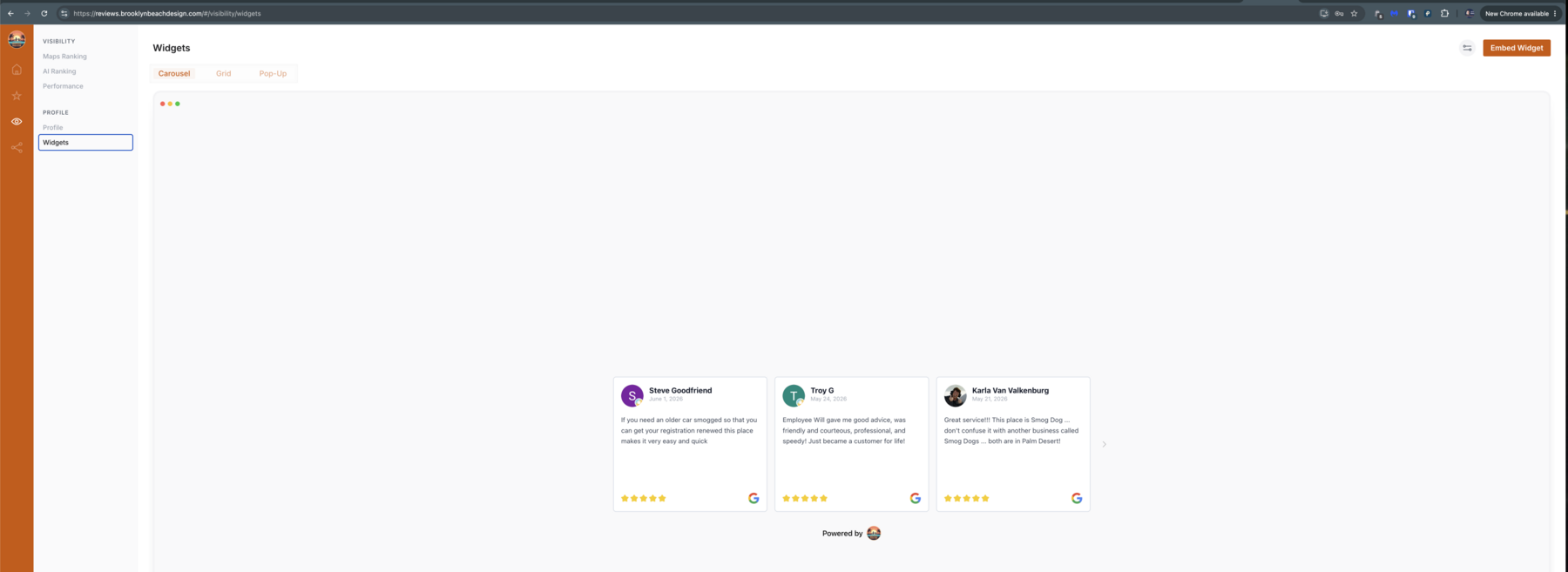The width and height of the screenshot is (1568, 572).
Task: Click the green dot in preview window
Action: [178, 104]
